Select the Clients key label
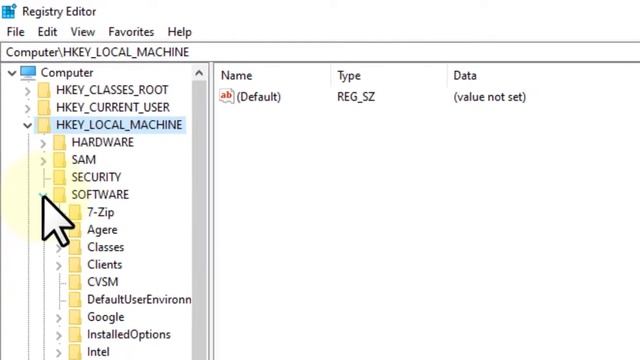640x360 pixels. [104, 265]
